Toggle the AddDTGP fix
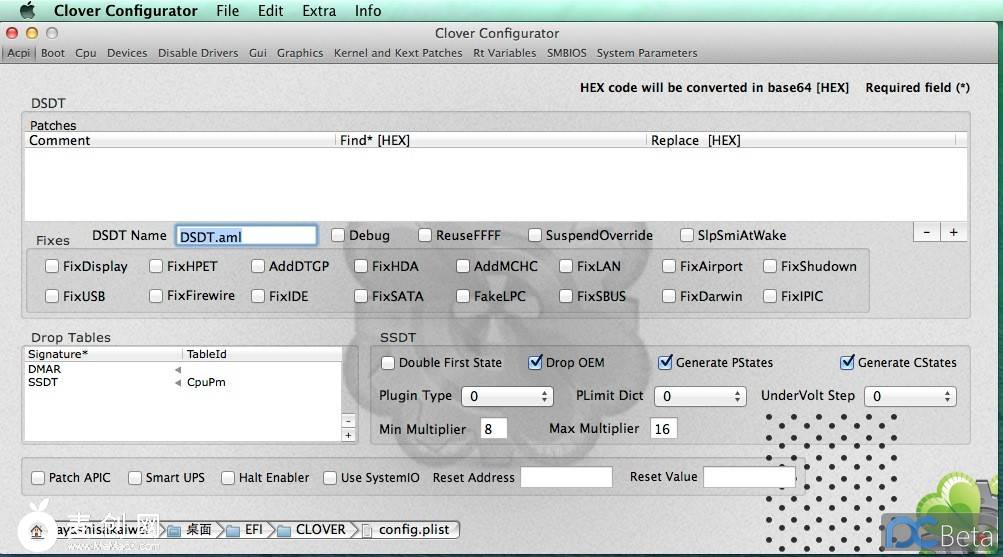Viewport: 1003px width, 557px height. point(258,266)
